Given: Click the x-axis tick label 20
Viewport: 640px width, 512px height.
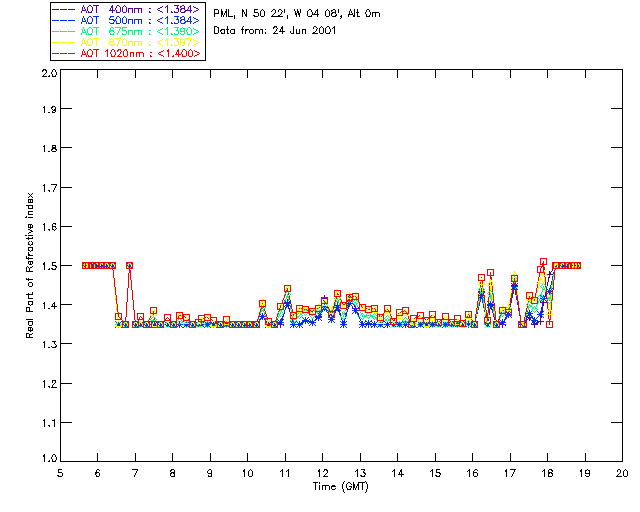Looking at the screenshot, I should click(622, 473).
